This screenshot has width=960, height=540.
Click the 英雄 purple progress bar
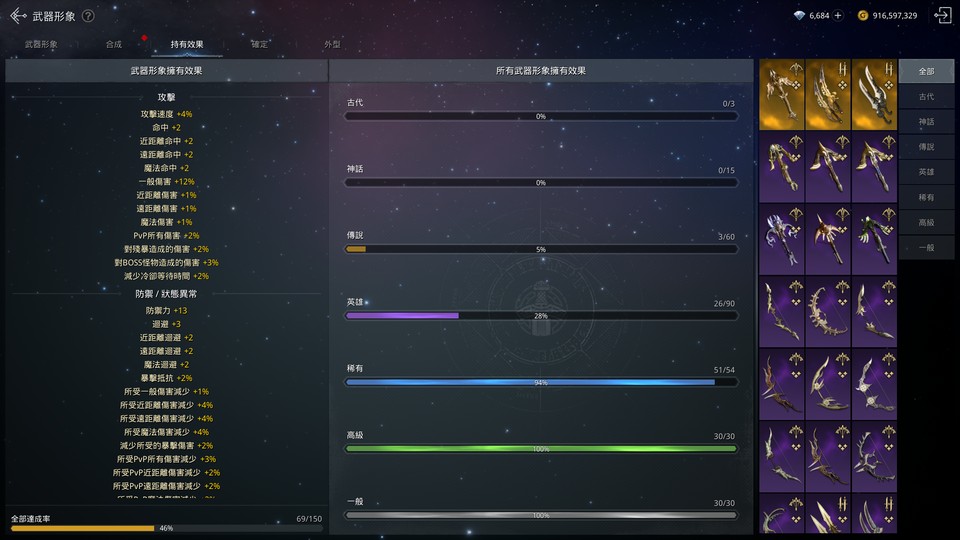pyautogui.click(x=541, y=316)
